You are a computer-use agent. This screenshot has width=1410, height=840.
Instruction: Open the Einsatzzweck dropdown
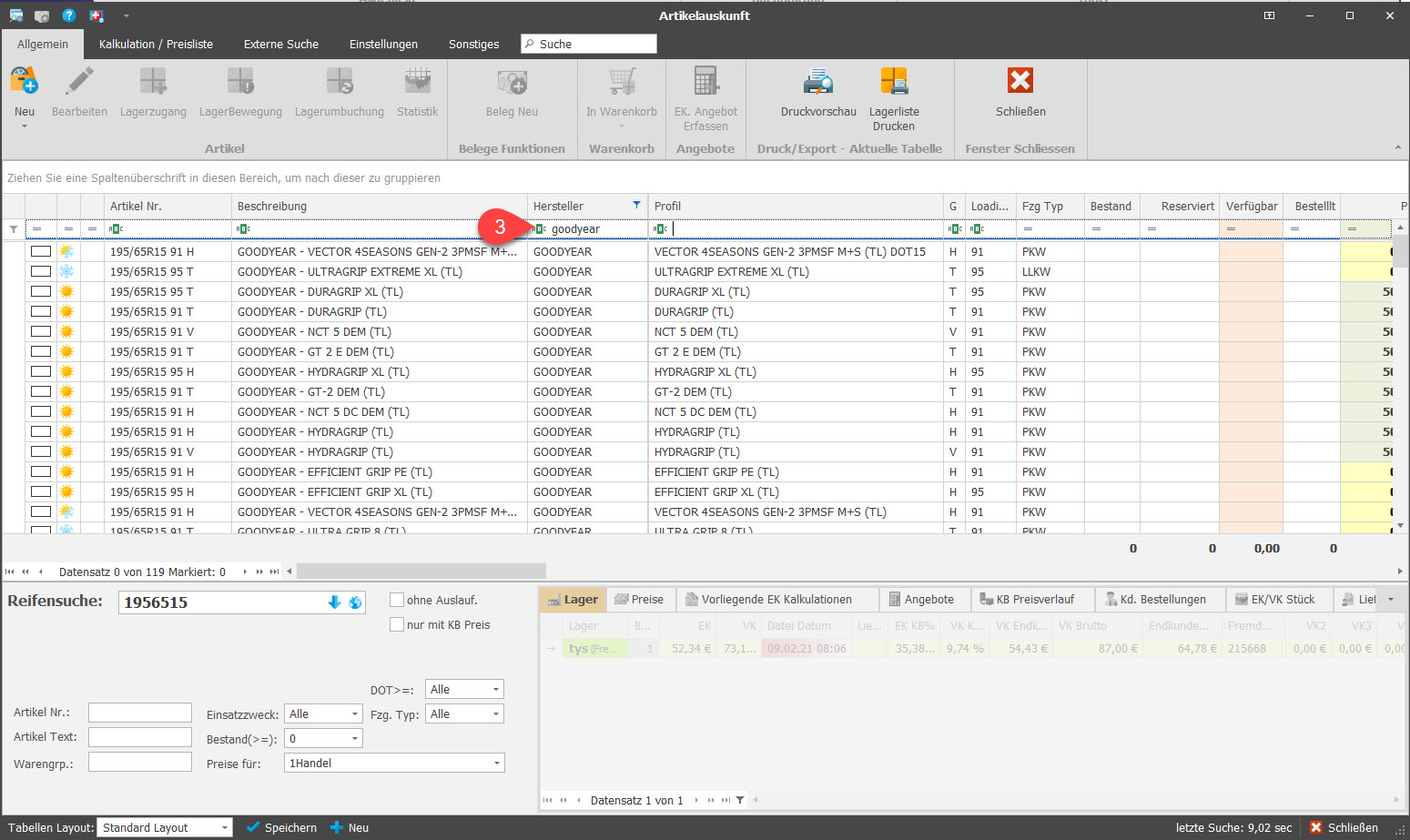coord(354,713)
